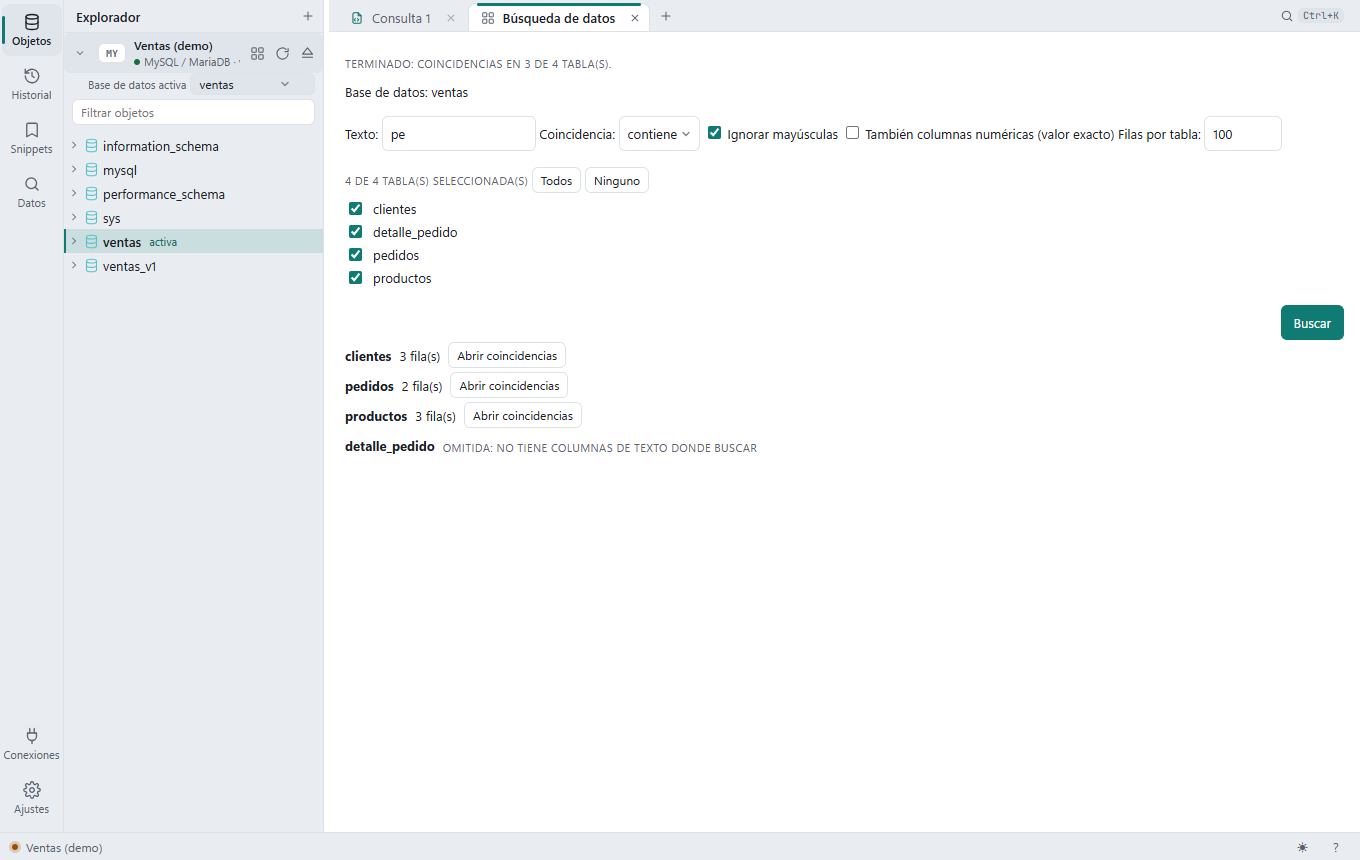This screenshot has width=1360, height=860.
Task: Open the Snippets sidebar panel
Action: [x=32, y=138]
